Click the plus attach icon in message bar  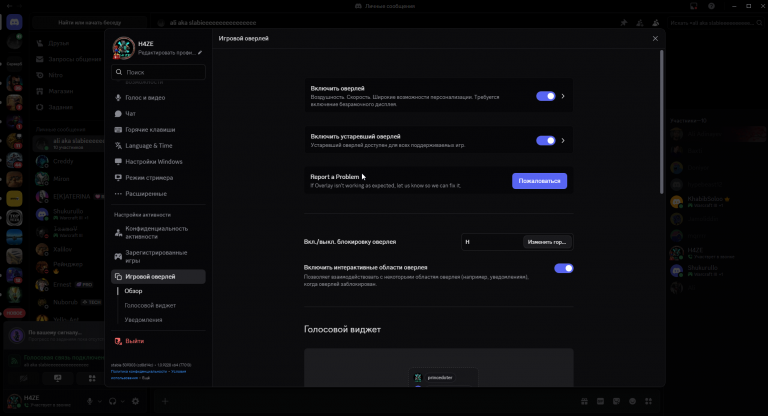(x=165, y=401)
